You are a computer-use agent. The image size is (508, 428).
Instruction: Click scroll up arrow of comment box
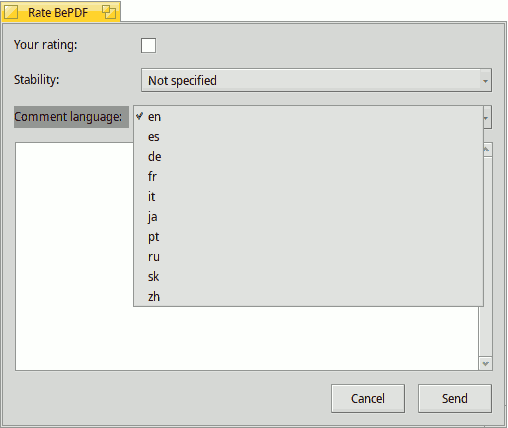coord(487,149)
